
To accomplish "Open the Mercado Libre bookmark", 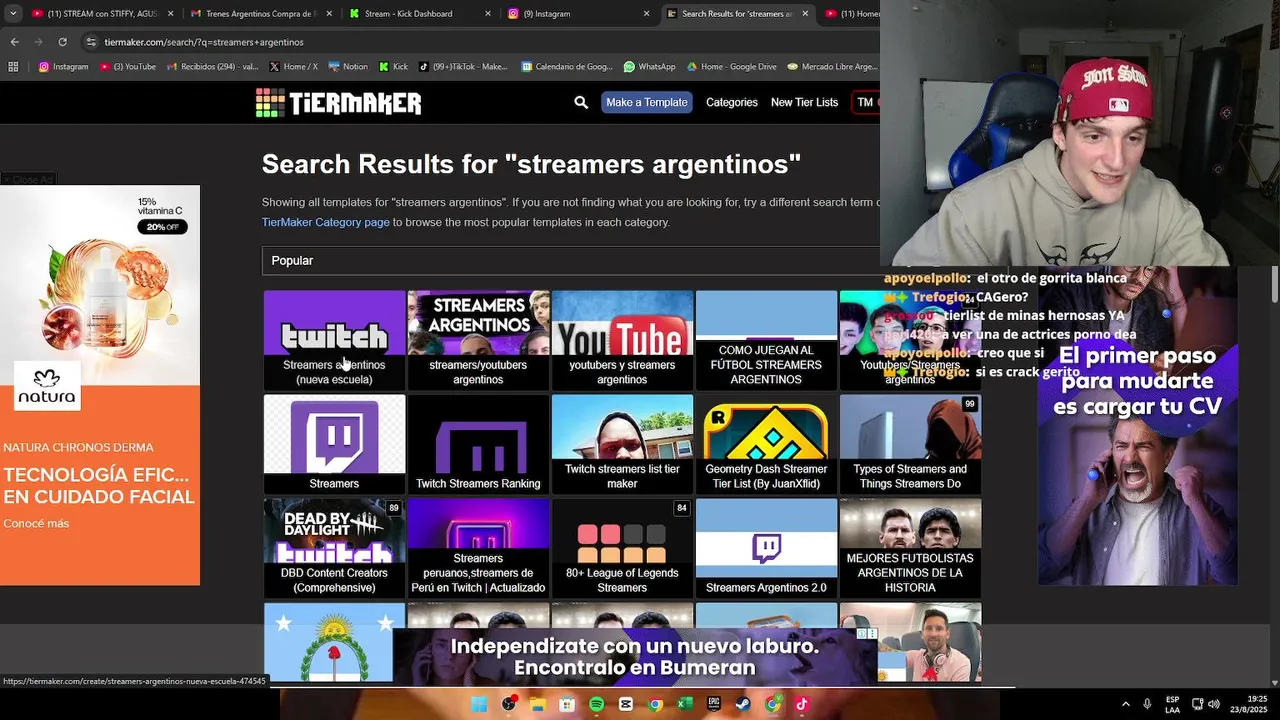I will (832, 67).
